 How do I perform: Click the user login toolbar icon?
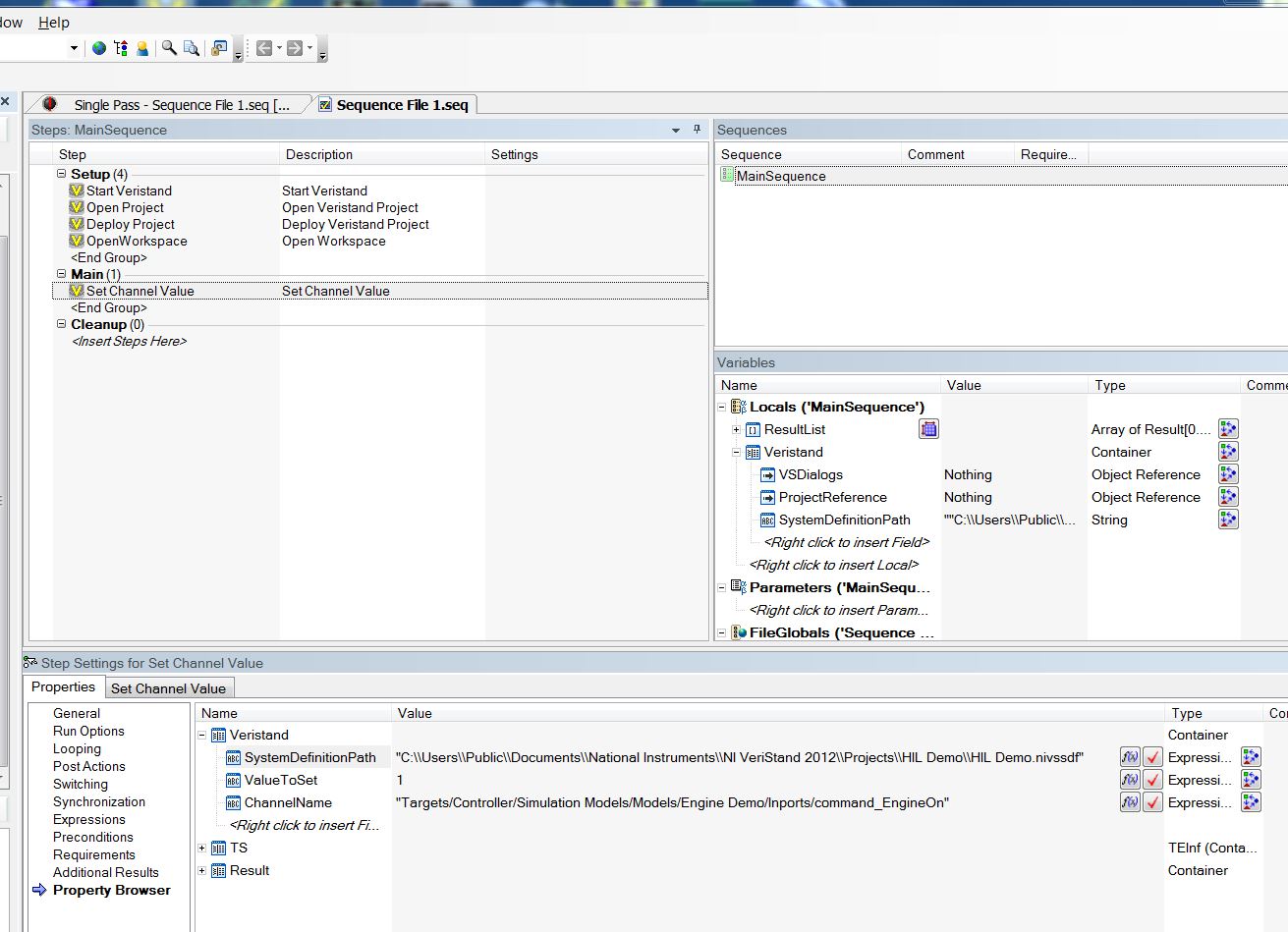point(142,48)
